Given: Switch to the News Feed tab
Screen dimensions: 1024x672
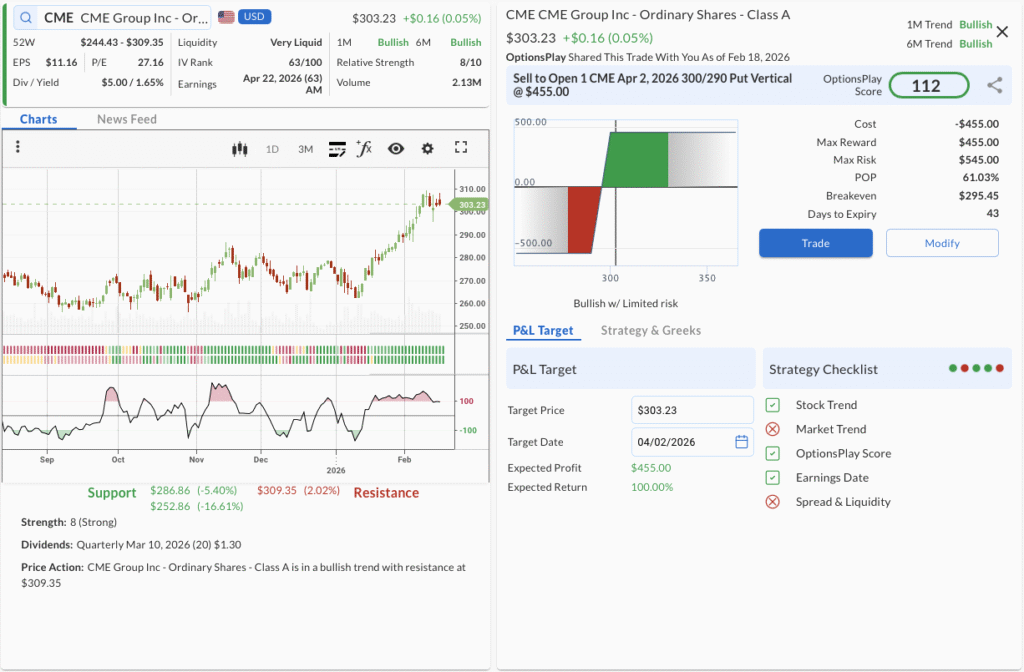Looking at the screenshot, I should pyautogui.click(x=127, y=119).
